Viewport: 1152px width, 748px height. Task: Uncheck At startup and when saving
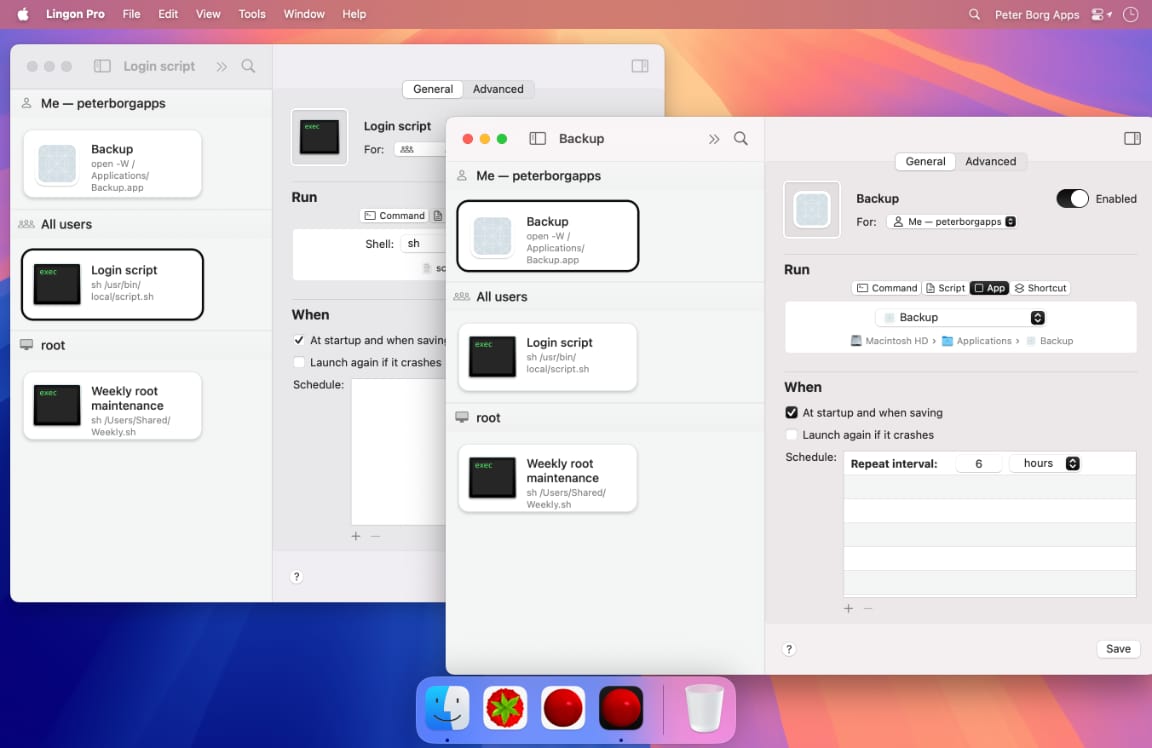[791, 412]
